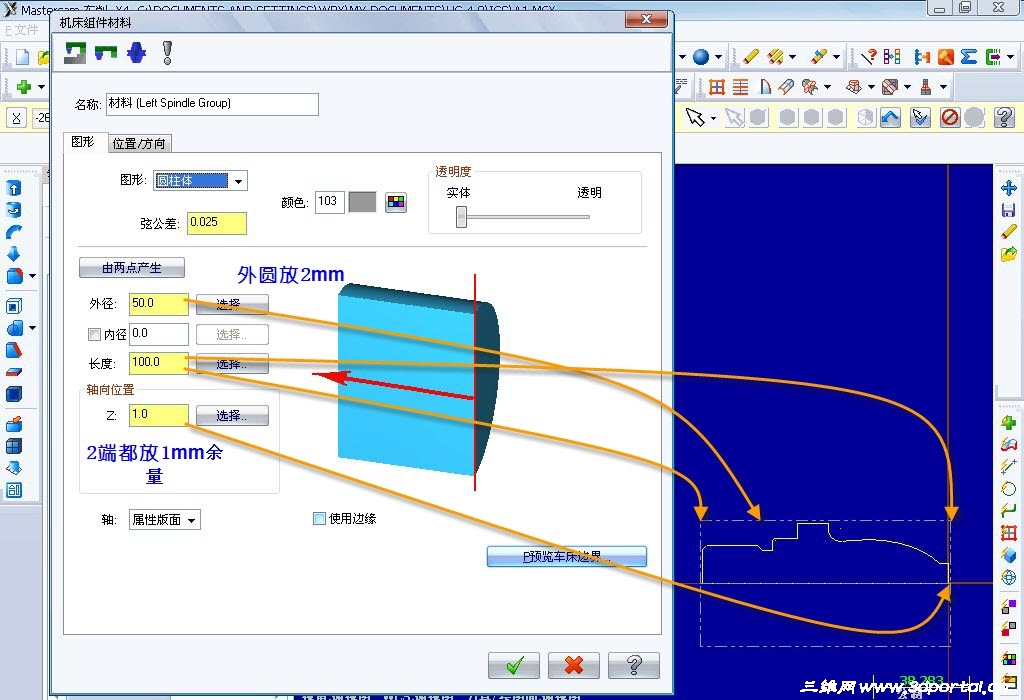Open the color palette picker button
This screenshot has height=700, width=1024.
[x=396, y=202]
